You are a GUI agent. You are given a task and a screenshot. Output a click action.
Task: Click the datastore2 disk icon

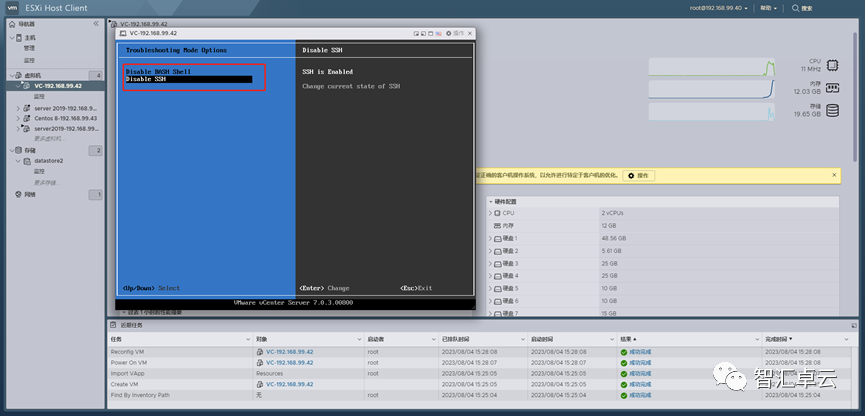(x=27, y=161)
